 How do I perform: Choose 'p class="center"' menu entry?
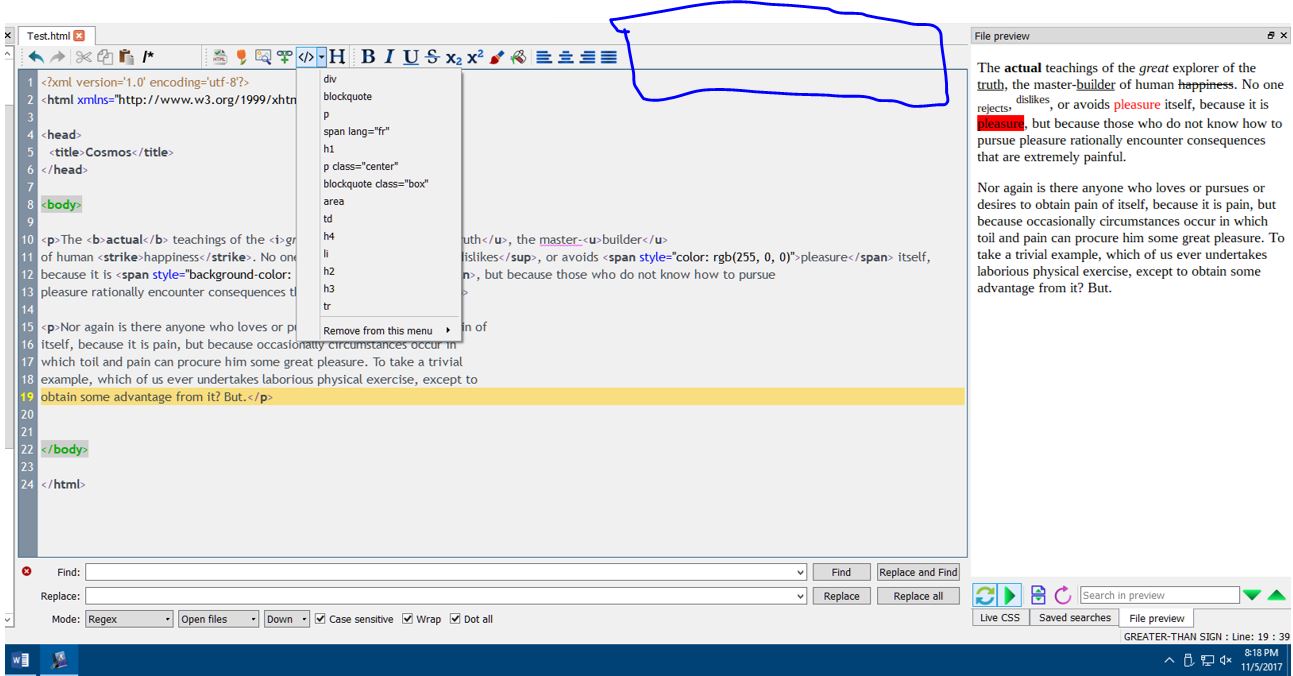(x=360, y=166)
